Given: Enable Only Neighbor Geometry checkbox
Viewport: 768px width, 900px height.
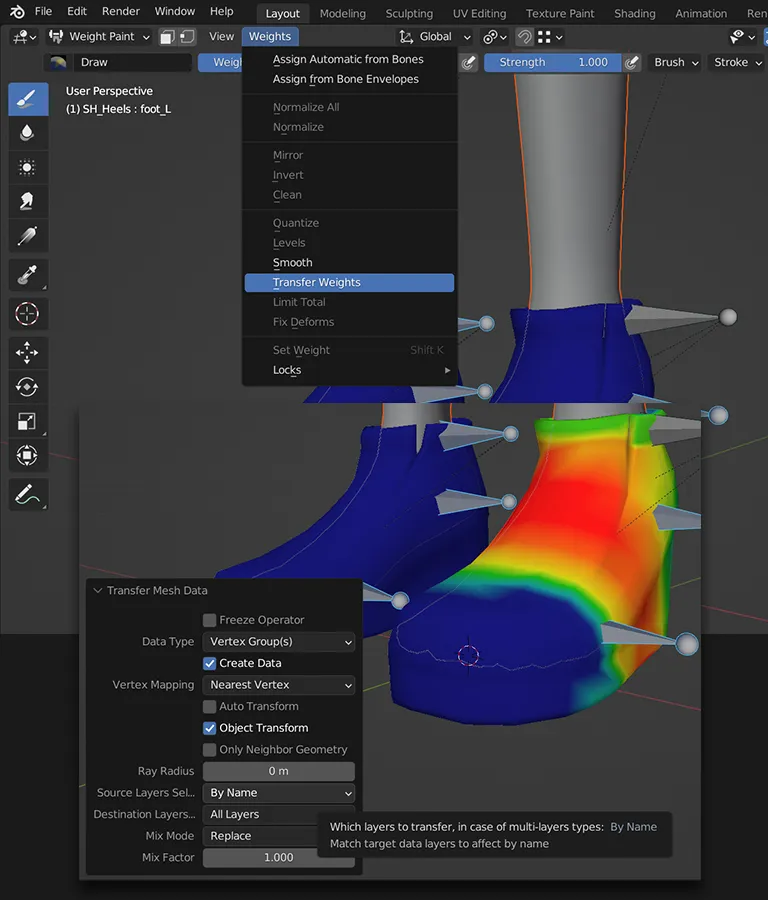Looking at the screenshot, I should [x=210, y=750].
